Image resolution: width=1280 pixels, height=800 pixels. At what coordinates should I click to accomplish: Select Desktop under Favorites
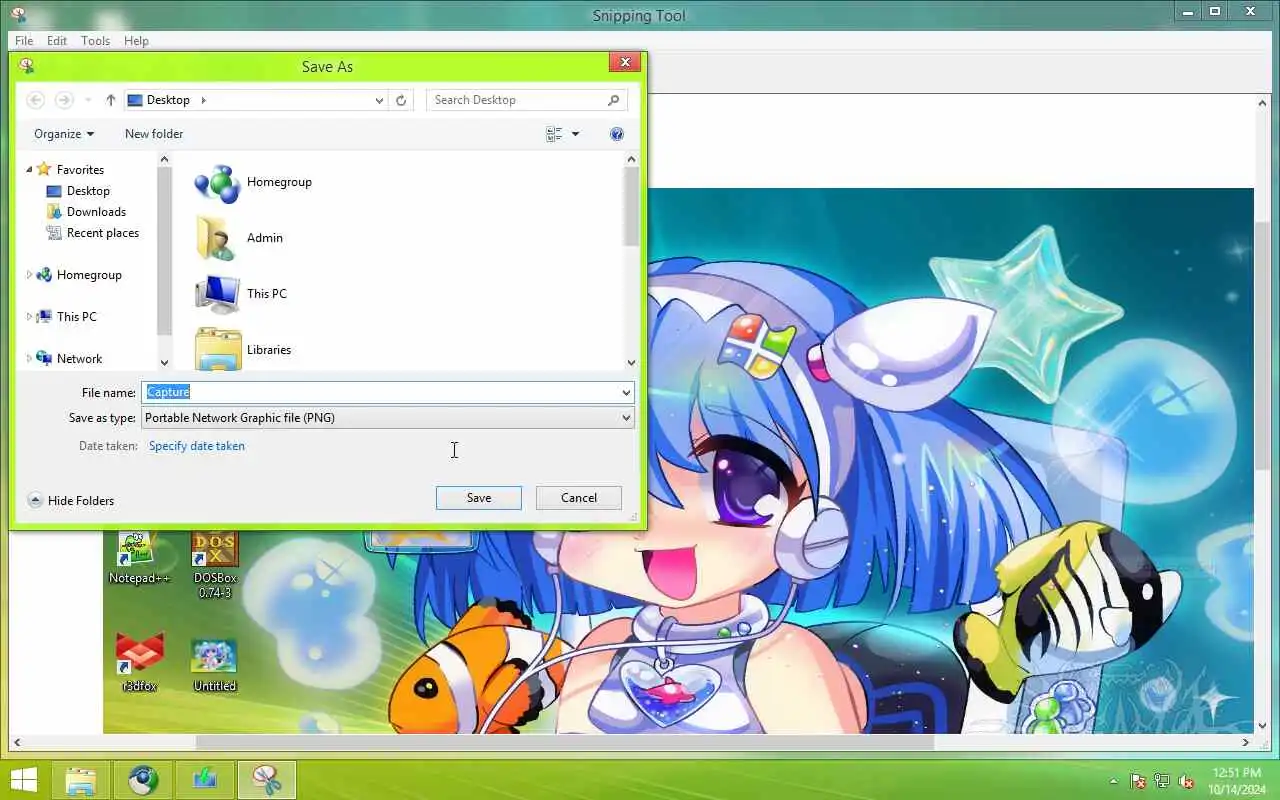[88, 191]
